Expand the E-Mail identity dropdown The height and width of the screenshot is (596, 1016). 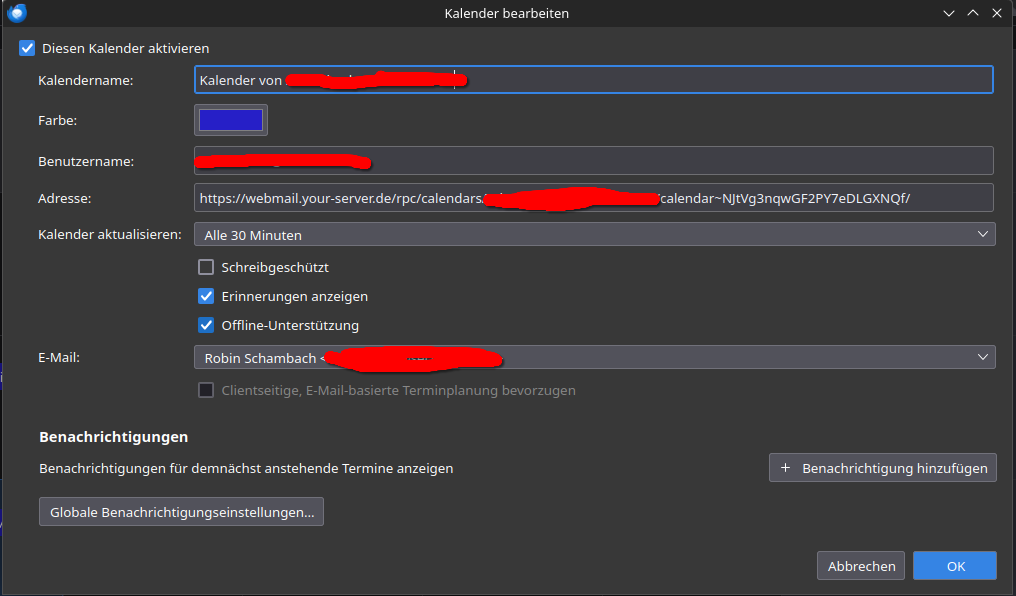(x=594, y=357)
